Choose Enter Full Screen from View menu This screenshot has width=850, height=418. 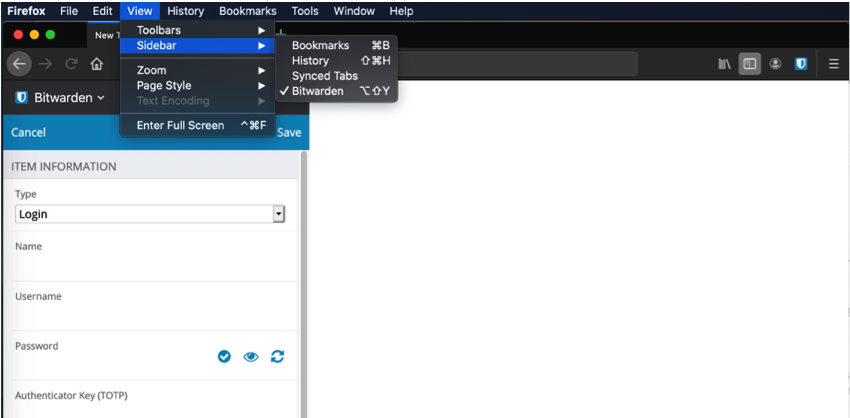click(x=197, y=125)
